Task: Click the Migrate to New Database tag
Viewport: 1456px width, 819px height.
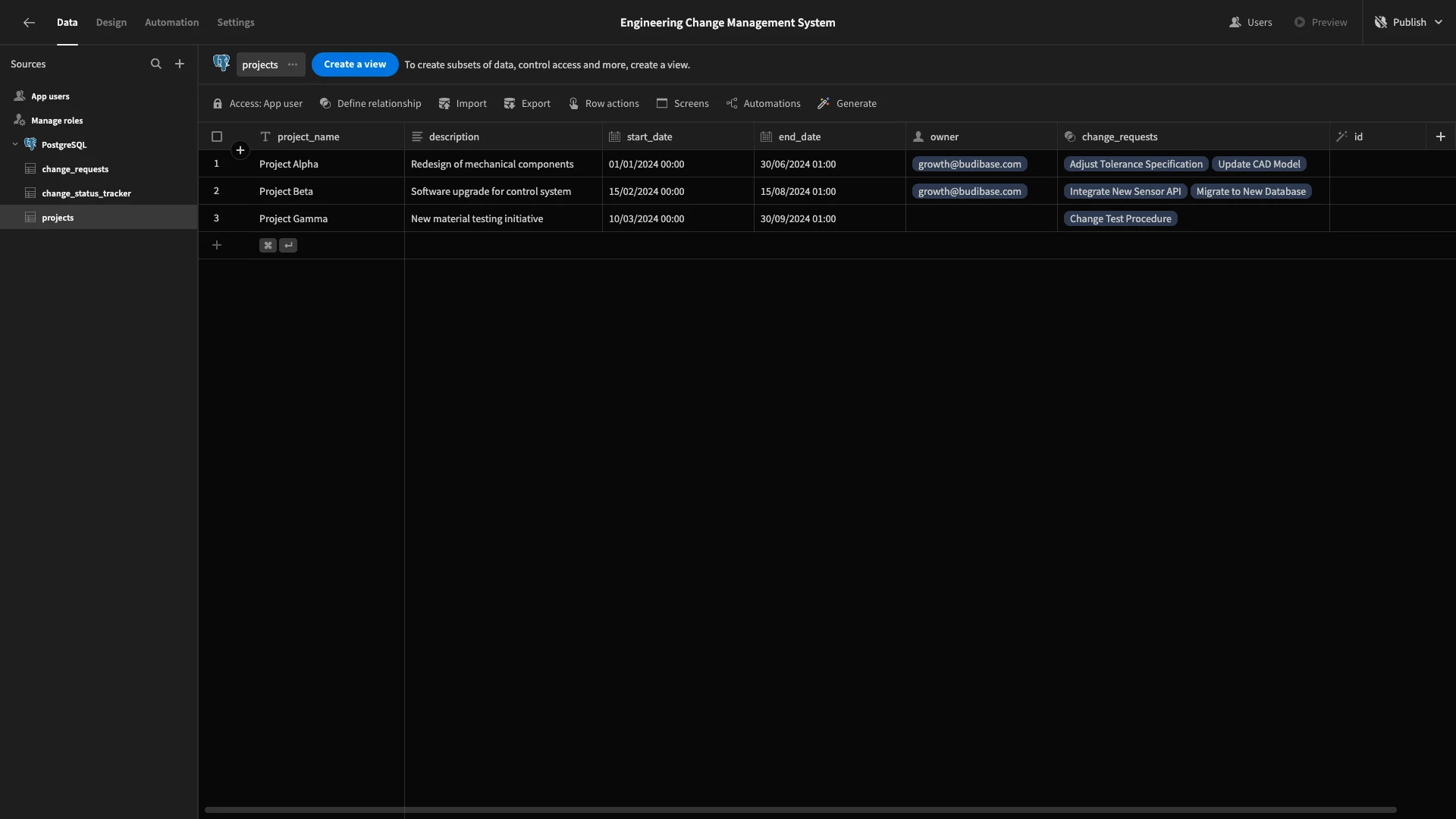Action: 1250,192
